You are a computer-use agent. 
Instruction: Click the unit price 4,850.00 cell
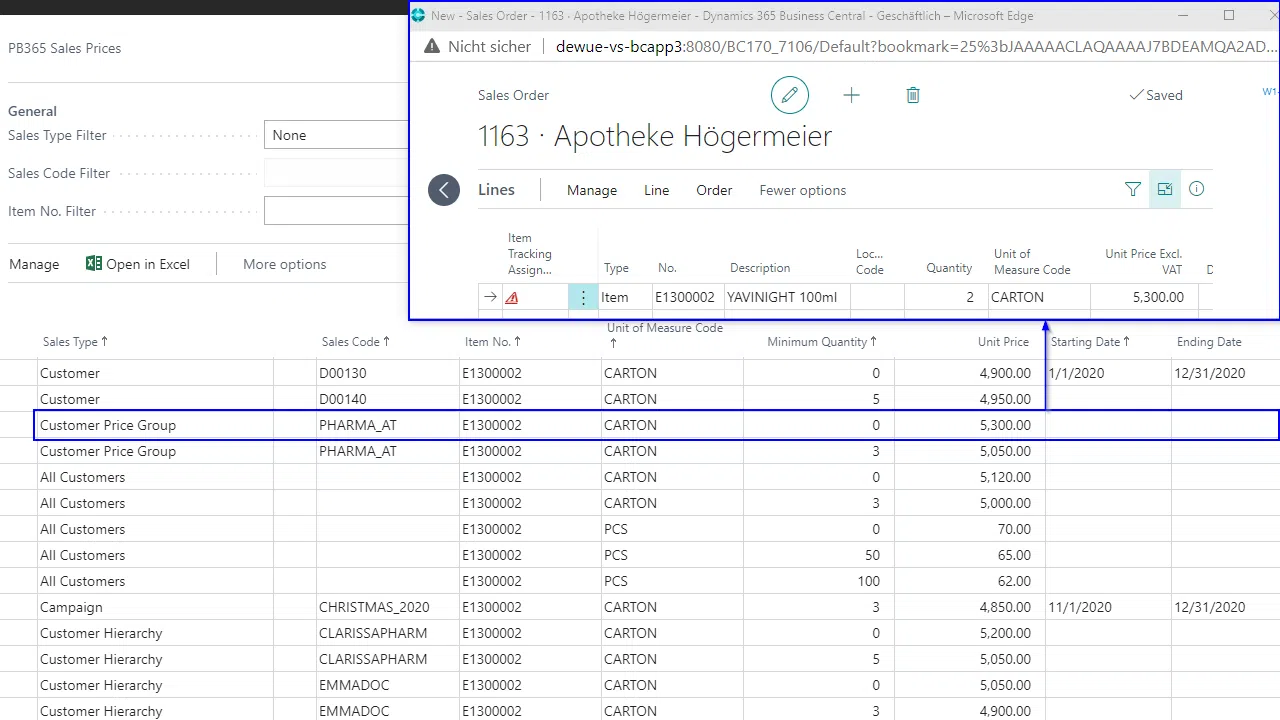[1005, 607]
